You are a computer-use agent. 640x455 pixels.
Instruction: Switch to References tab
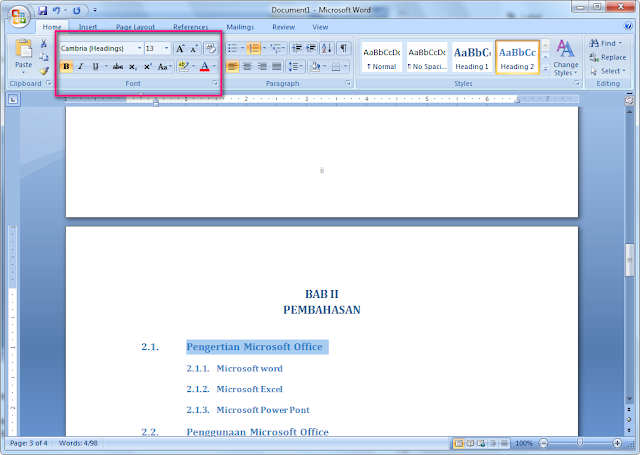191,27
